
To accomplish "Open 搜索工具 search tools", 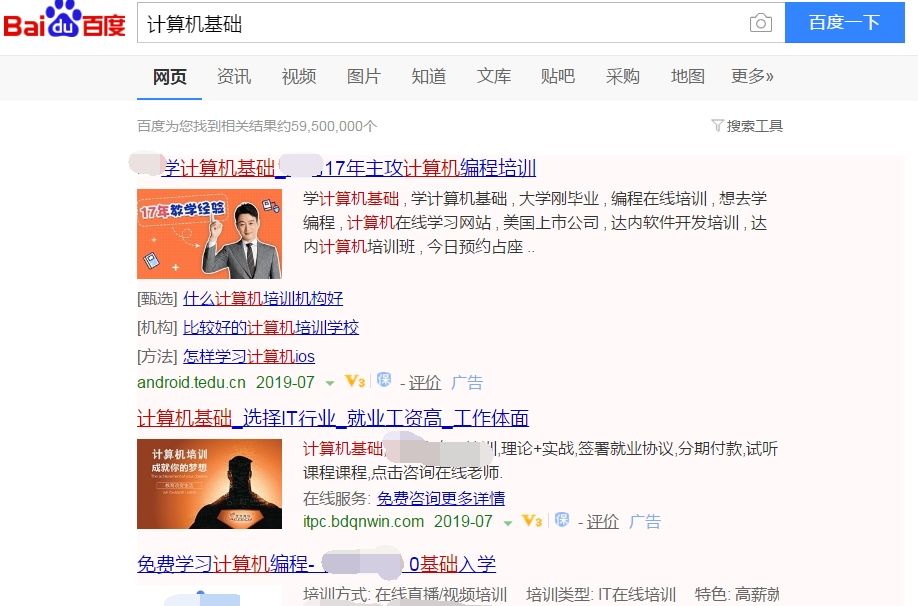I will (x=754, y=126).
